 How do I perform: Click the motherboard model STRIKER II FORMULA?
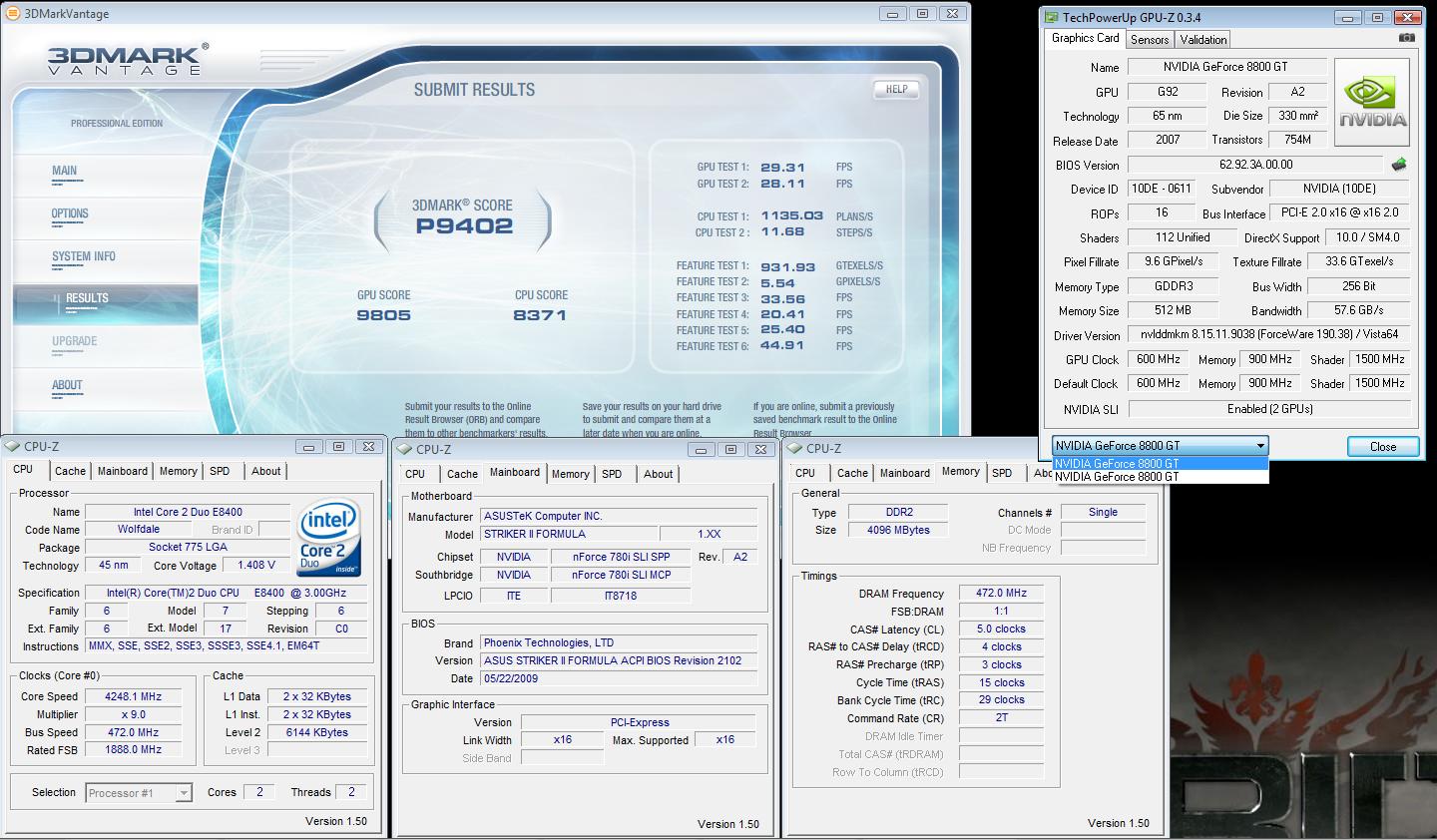pos(569,534)
